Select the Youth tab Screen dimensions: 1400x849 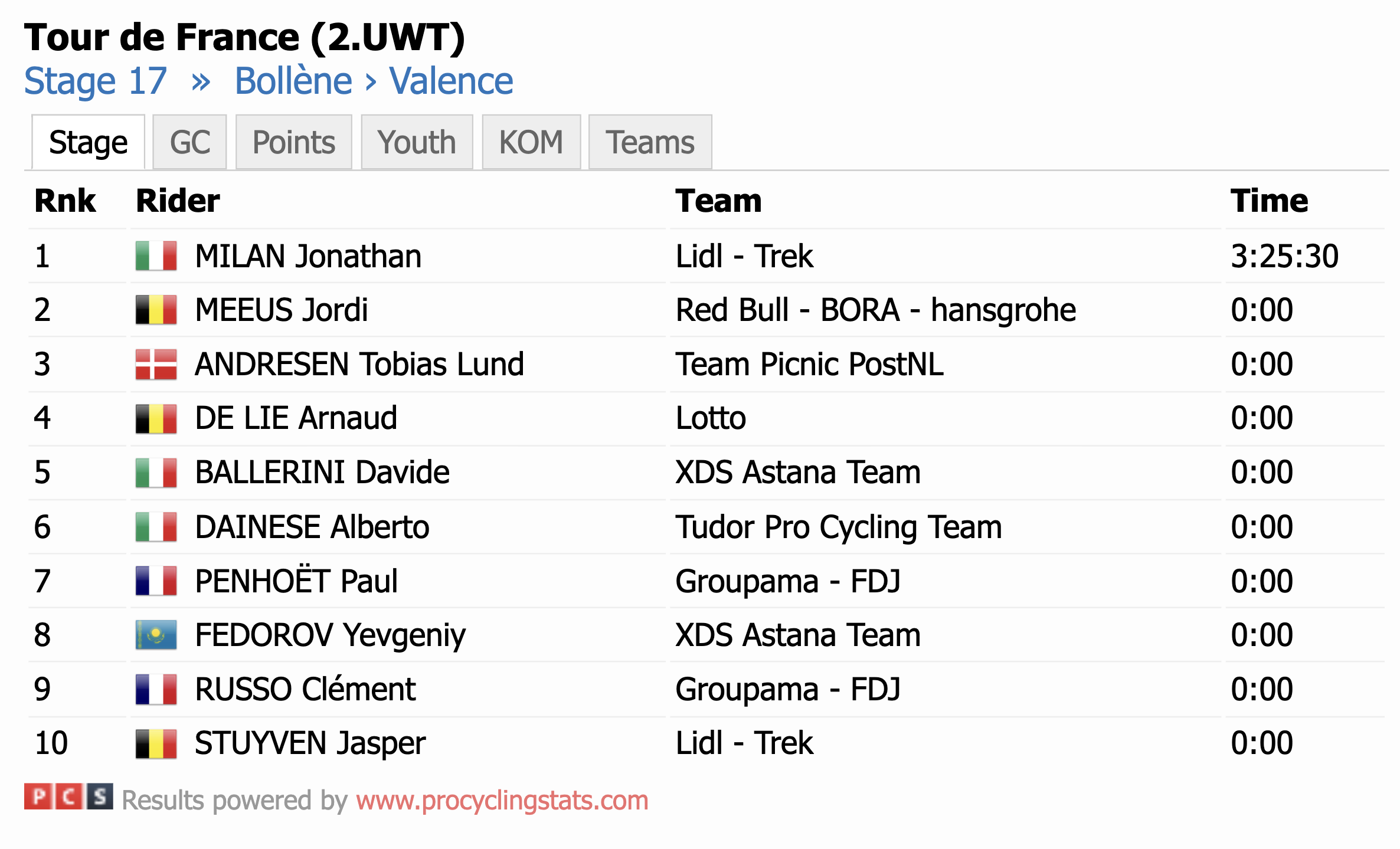pos(417,142)
